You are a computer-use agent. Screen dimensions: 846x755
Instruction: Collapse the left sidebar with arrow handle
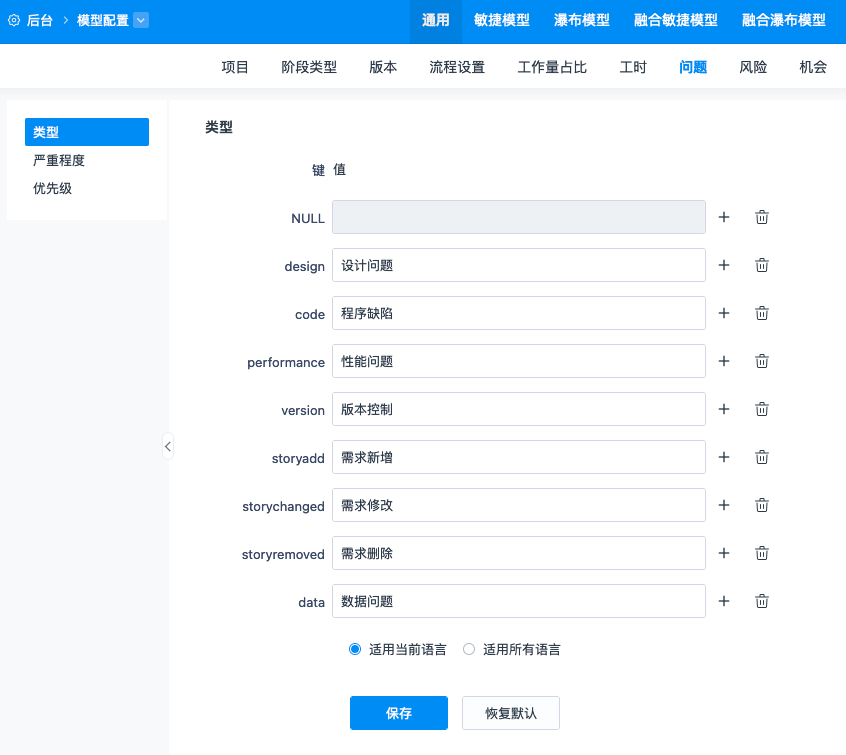(168, 446)
